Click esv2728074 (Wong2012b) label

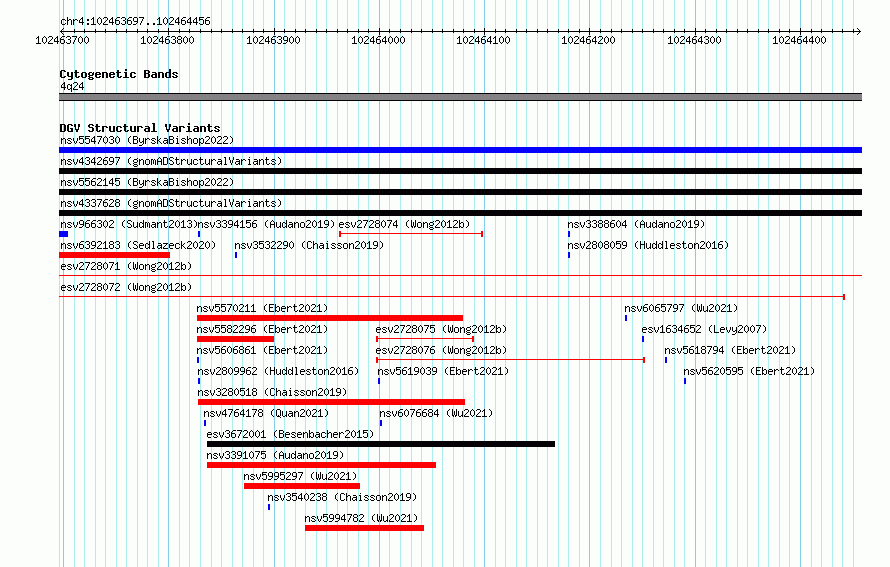coord(404,224)
